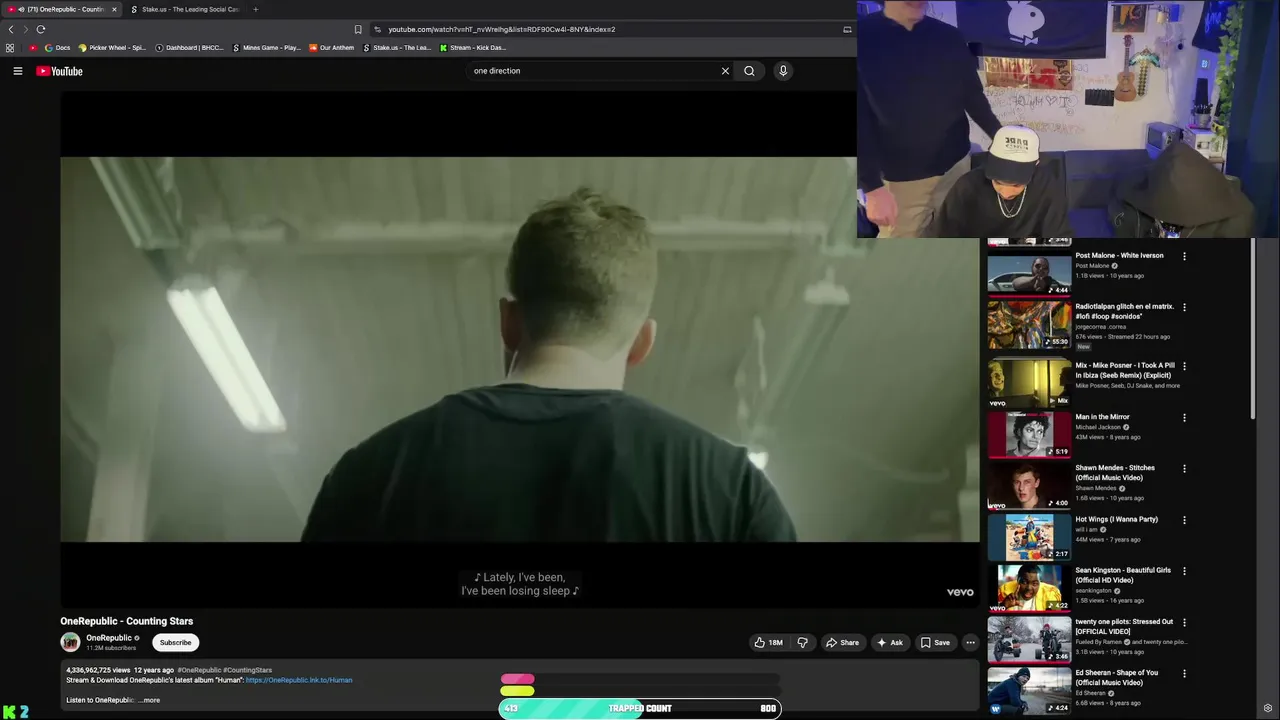
Task: Open OneRepublic channel name link
Action: pos(109,638)
